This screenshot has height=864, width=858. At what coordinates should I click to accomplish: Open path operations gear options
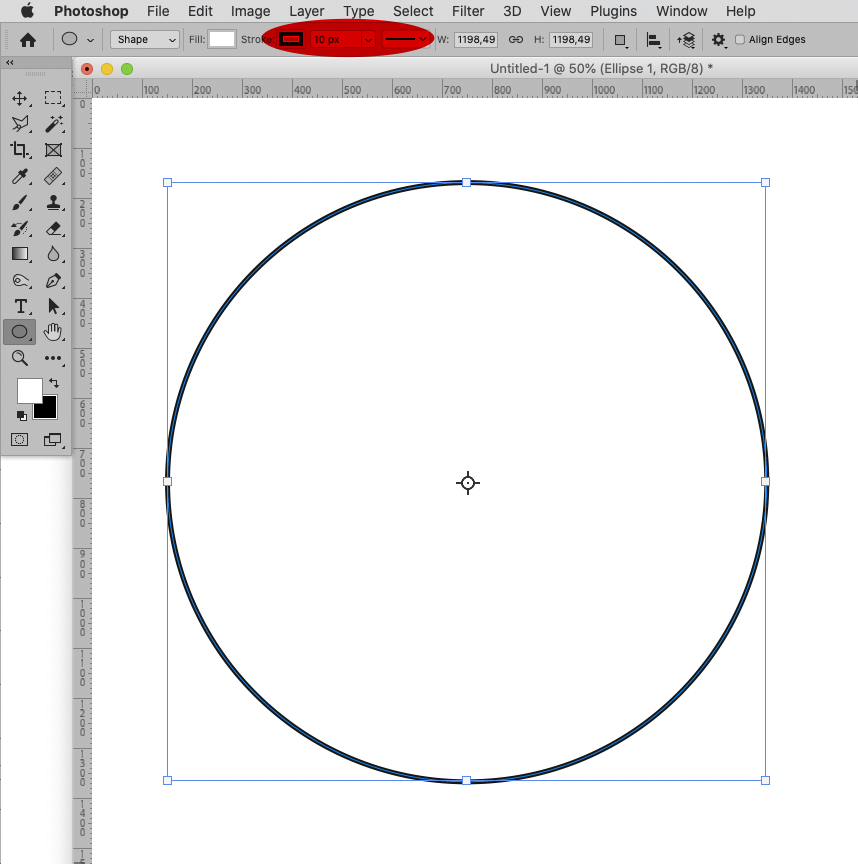click(x=719, y=39)
